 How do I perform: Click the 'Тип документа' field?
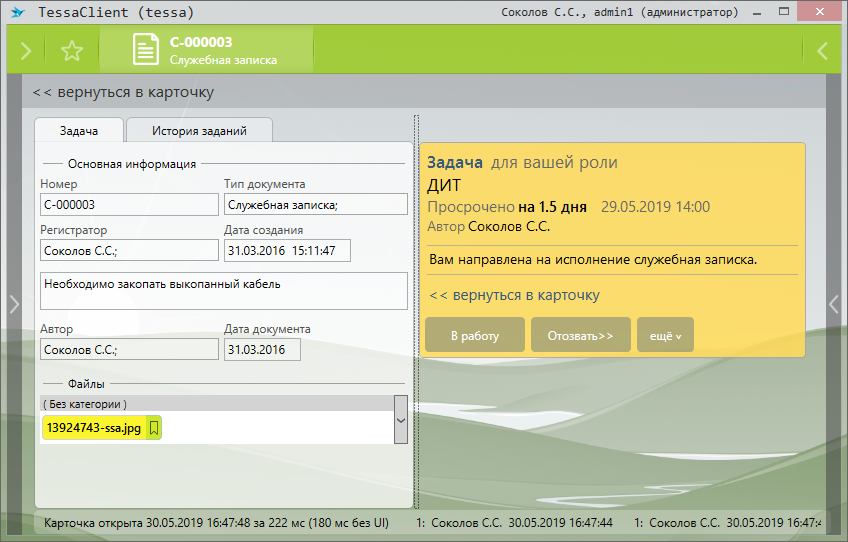coord(315,204)
